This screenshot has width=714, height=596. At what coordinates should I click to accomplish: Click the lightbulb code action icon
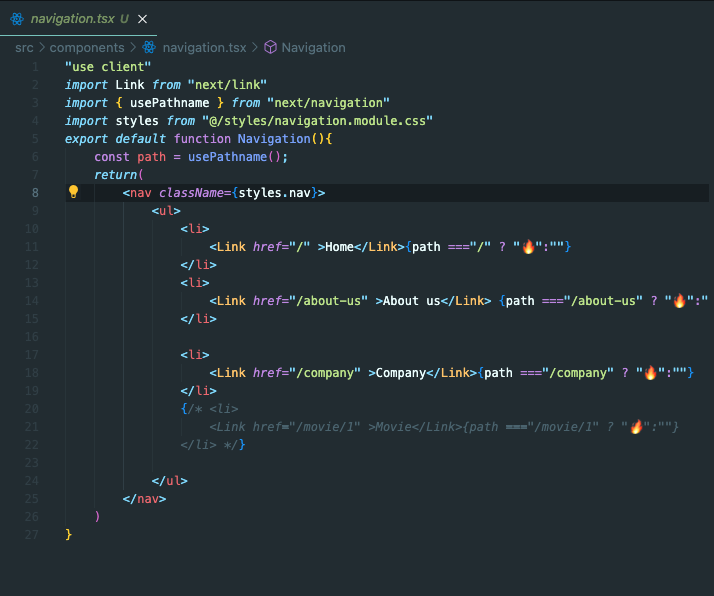click(73, 192)
